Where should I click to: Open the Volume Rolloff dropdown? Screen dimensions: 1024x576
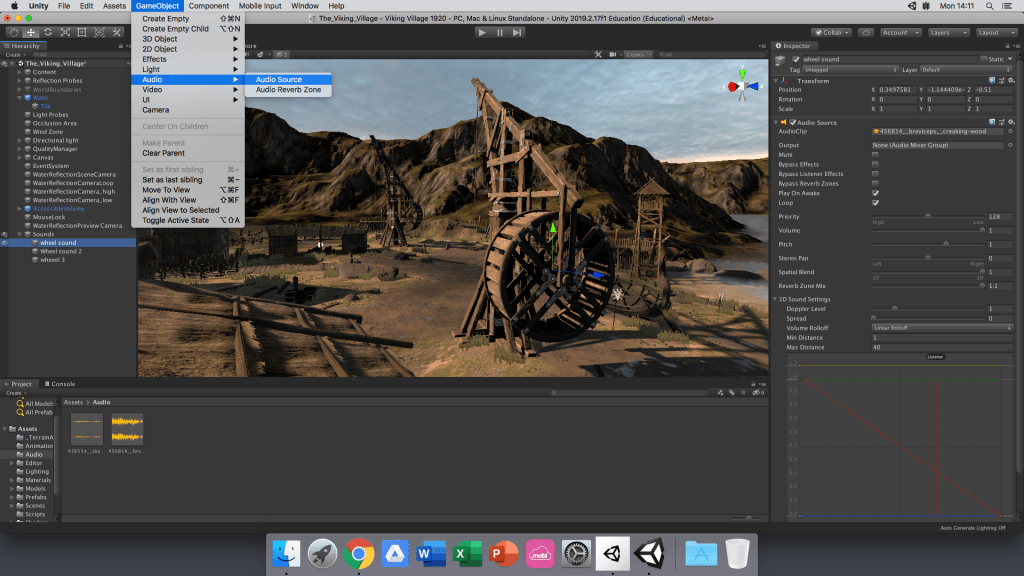pyautogui.click(x=941, y=328)
